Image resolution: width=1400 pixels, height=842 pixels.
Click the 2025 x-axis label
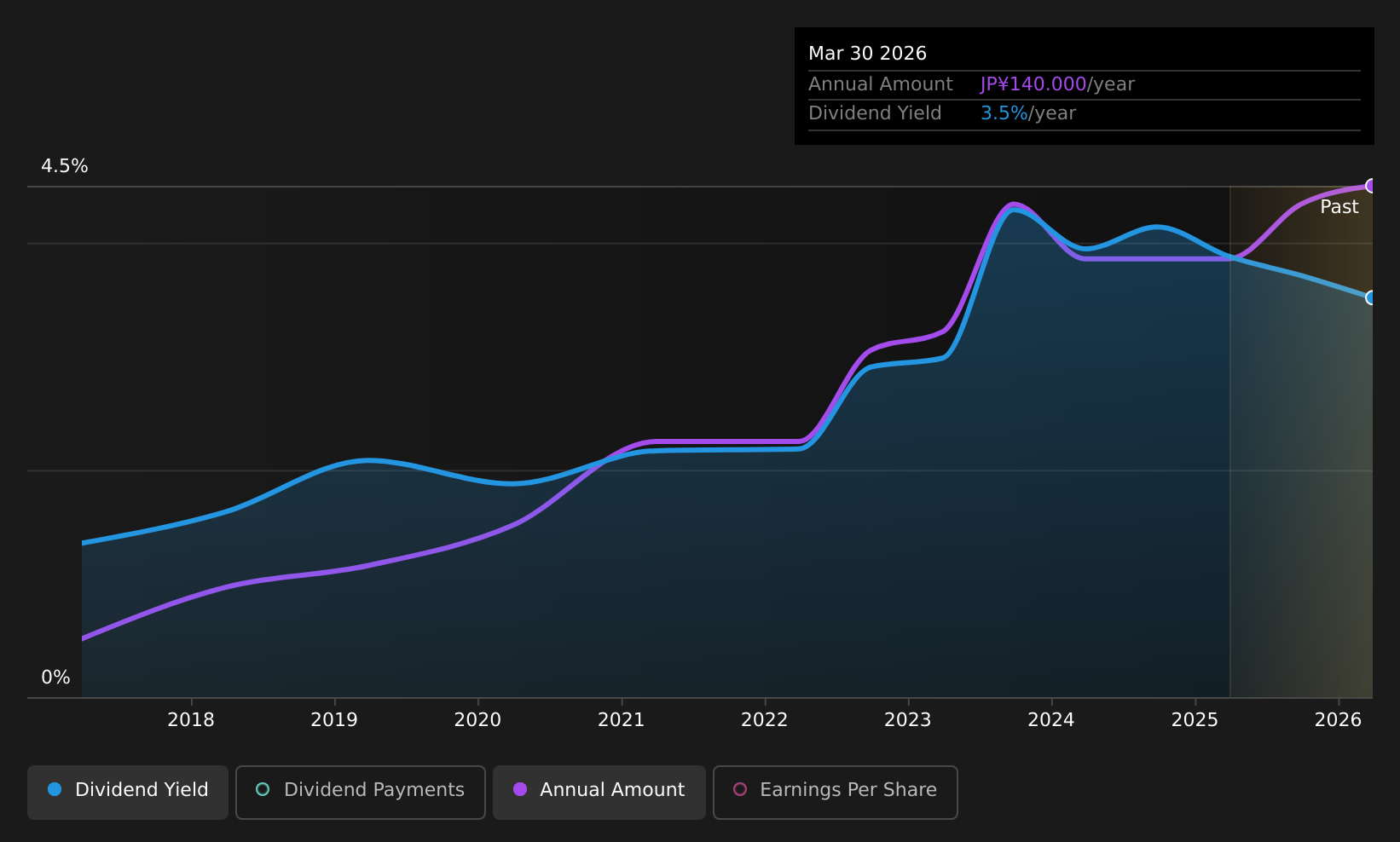1195,720
